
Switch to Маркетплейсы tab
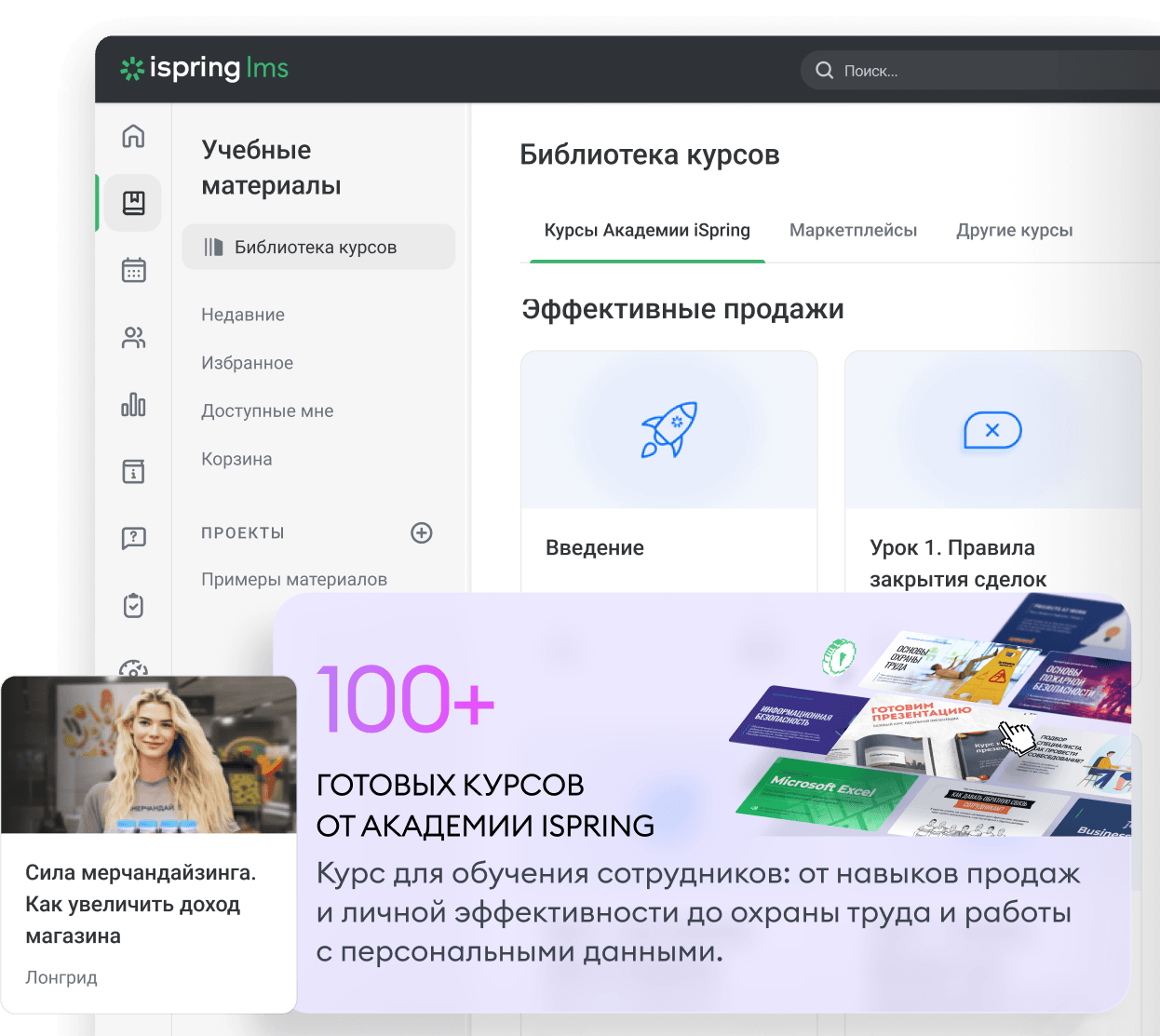point(854,230)
